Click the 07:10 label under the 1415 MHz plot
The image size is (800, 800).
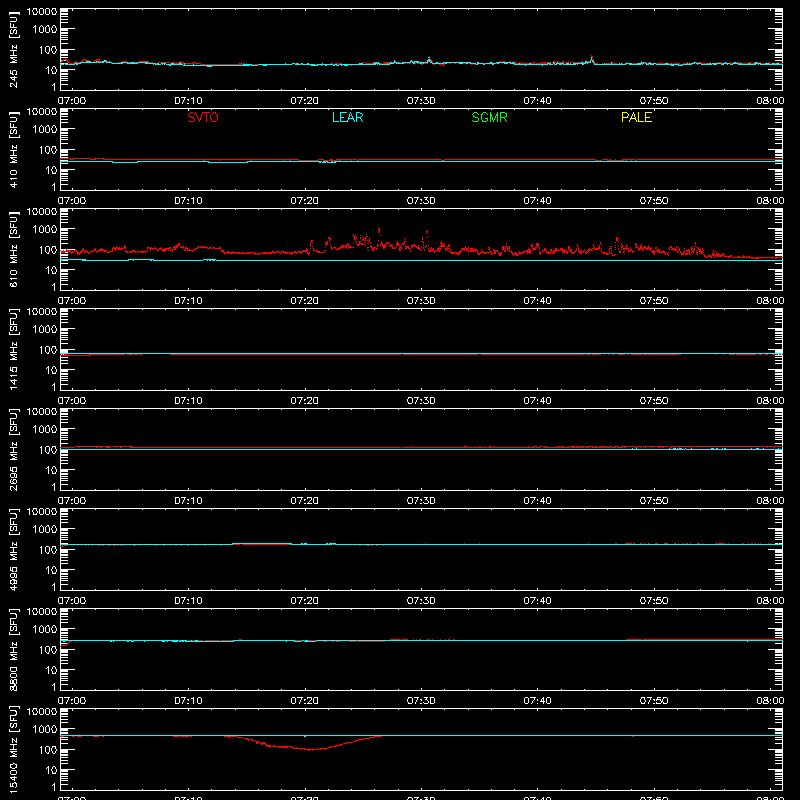point(188,401)
